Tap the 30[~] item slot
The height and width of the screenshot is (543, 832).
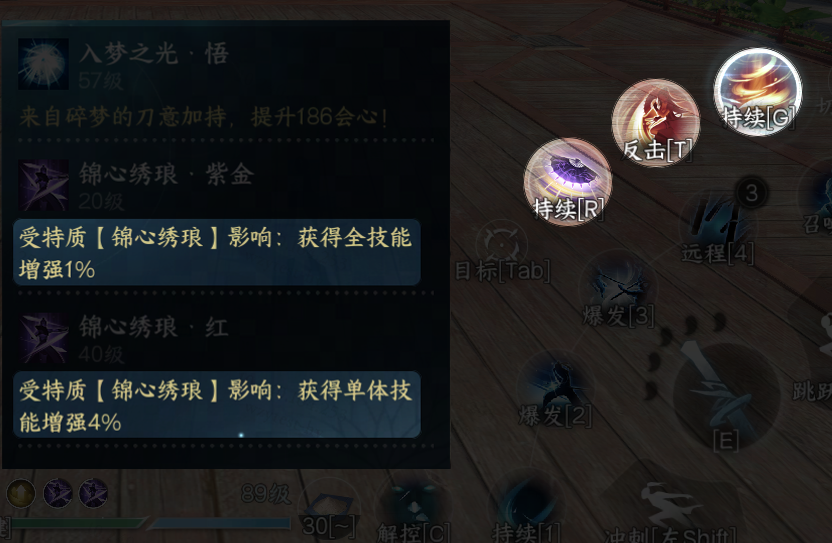pyautogui.click(x=329, y=508)
